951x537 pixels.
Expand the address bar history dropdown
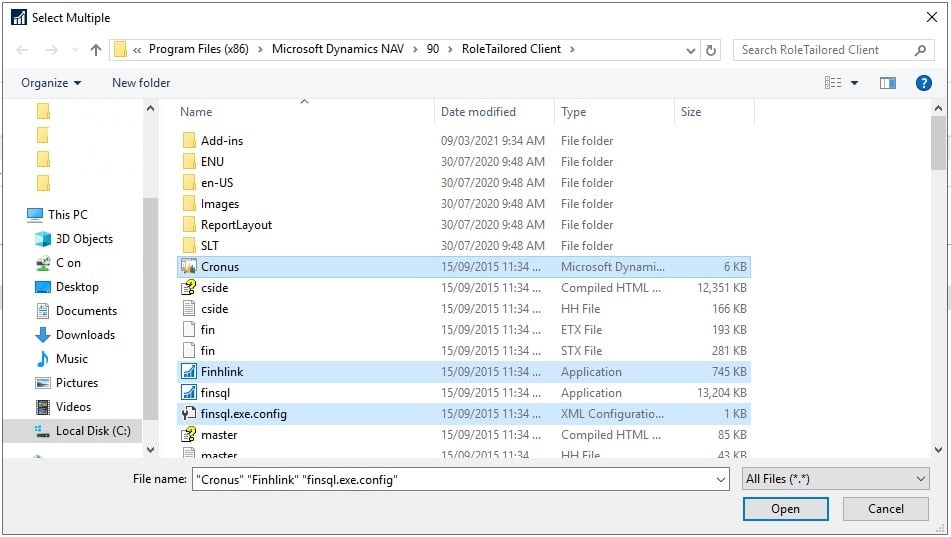tap(690, 50)
